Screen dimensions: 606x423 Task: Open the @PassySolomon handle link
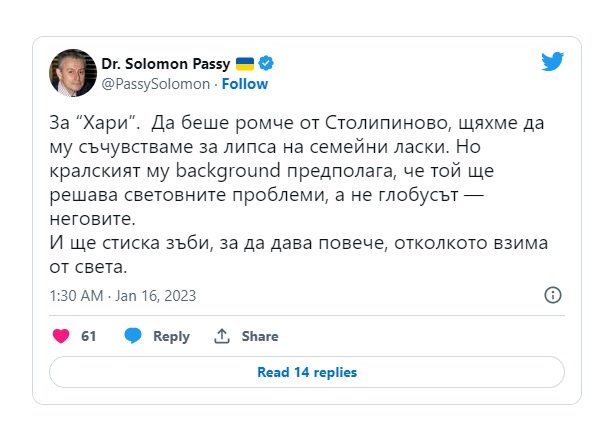(x=156, y=84)
